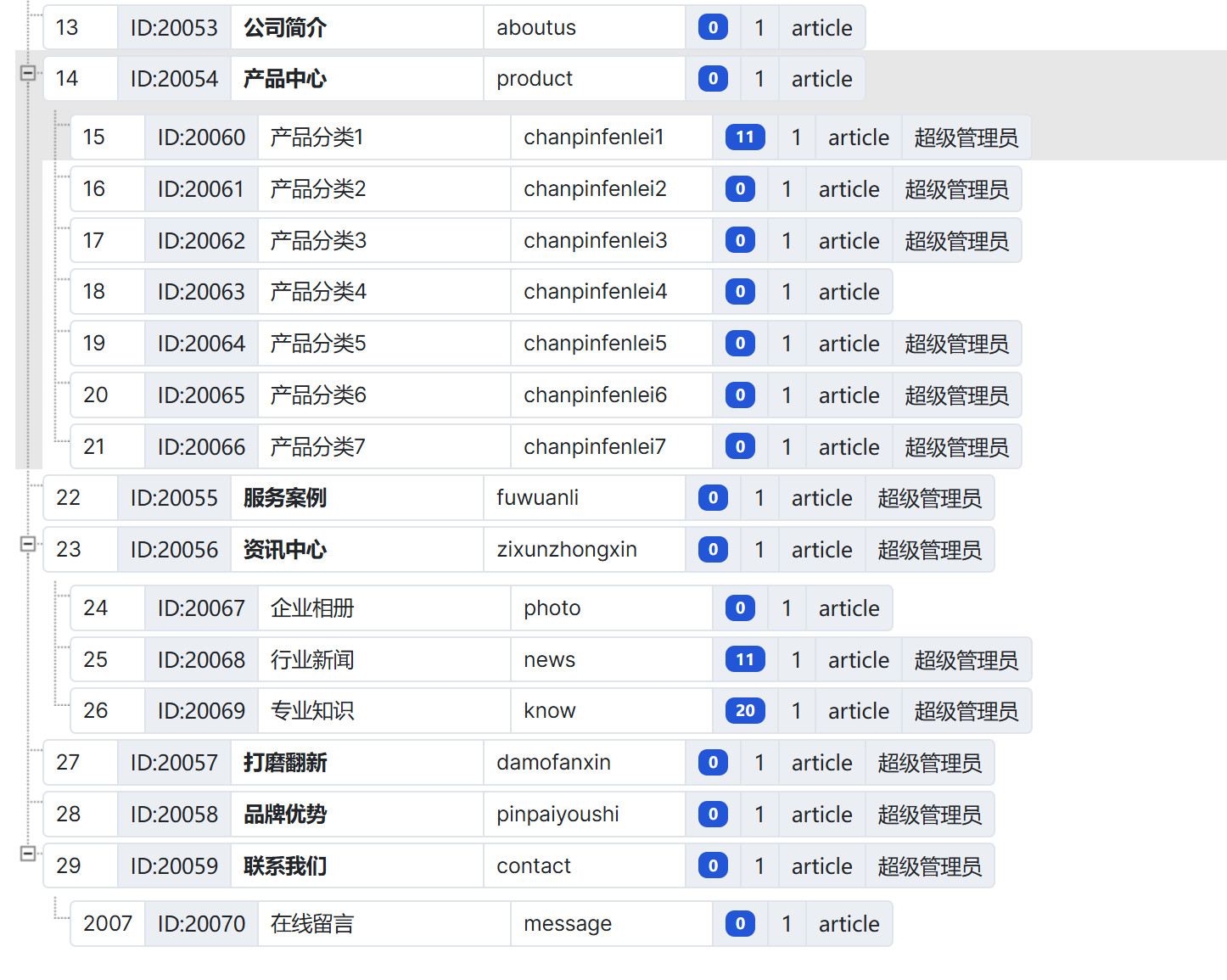Click the sort number 2007 cell

(108, 924)
